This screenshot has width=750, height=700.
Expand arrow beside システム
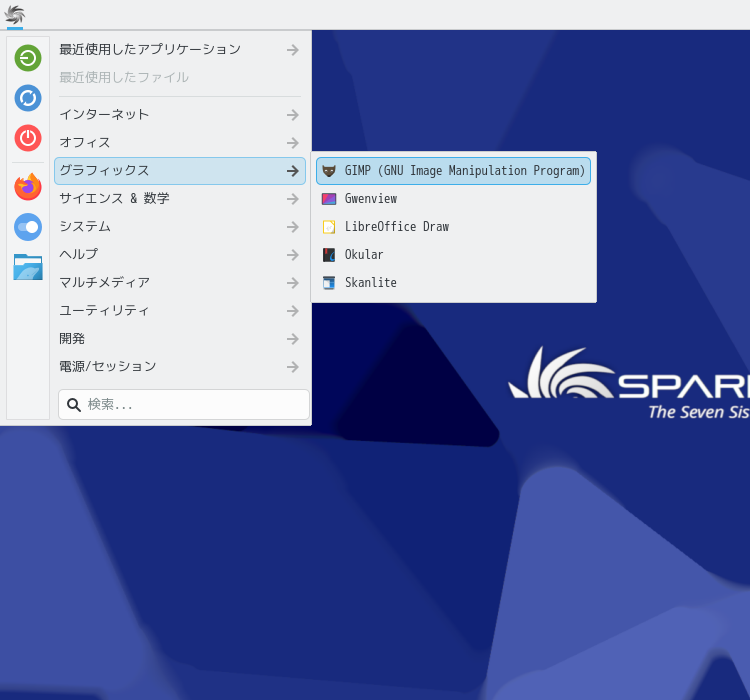click(x=293, y=227)
